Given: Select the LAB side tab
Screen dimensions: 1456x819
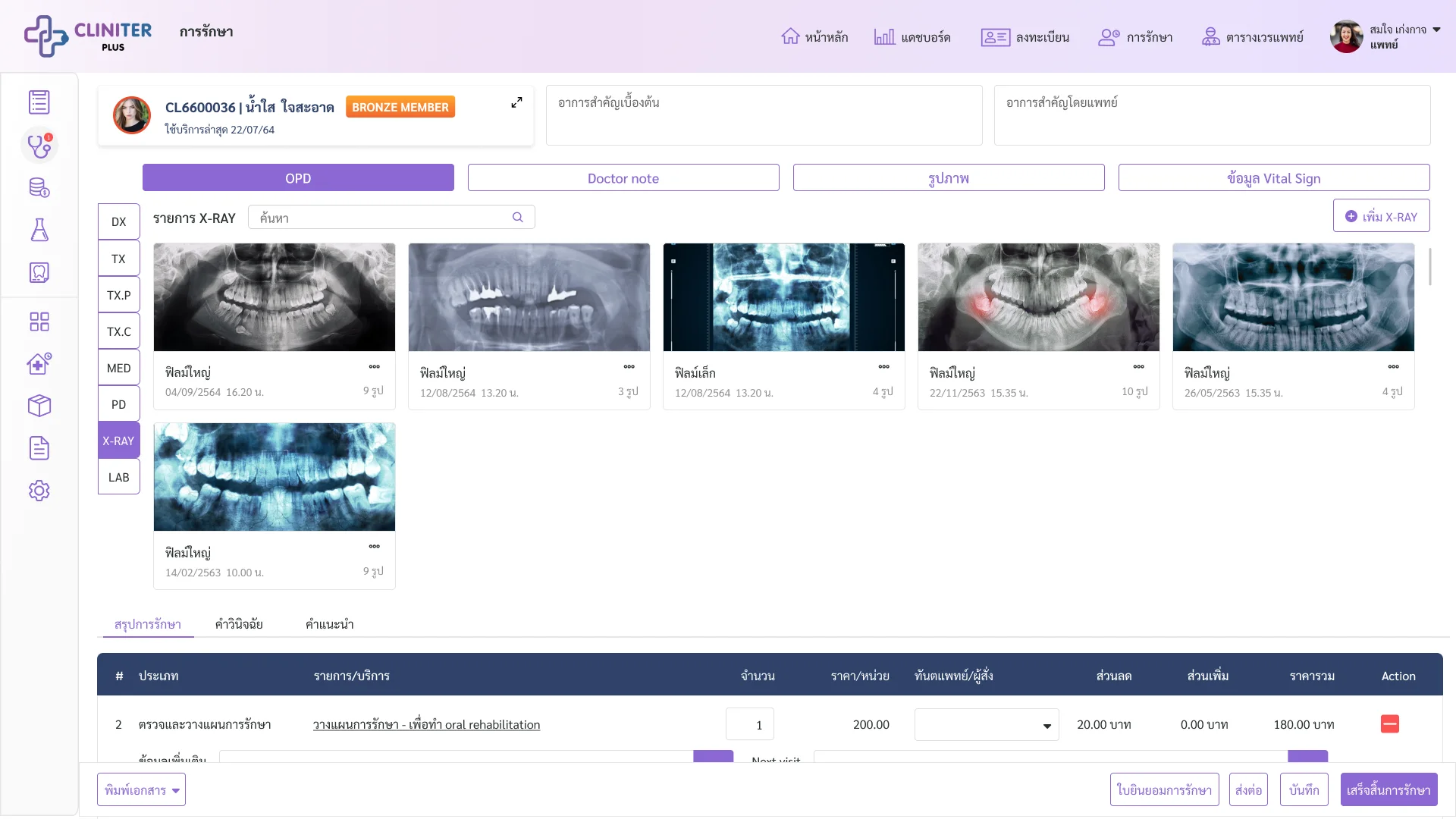Looking at the screenshot, I should (x=119, y=477).
